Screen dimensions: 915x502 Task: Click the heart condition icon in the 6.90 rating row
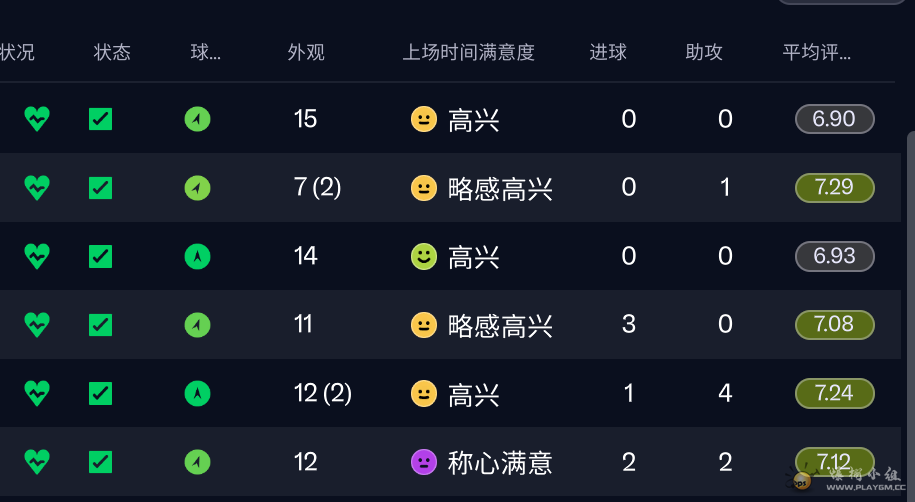37,119
